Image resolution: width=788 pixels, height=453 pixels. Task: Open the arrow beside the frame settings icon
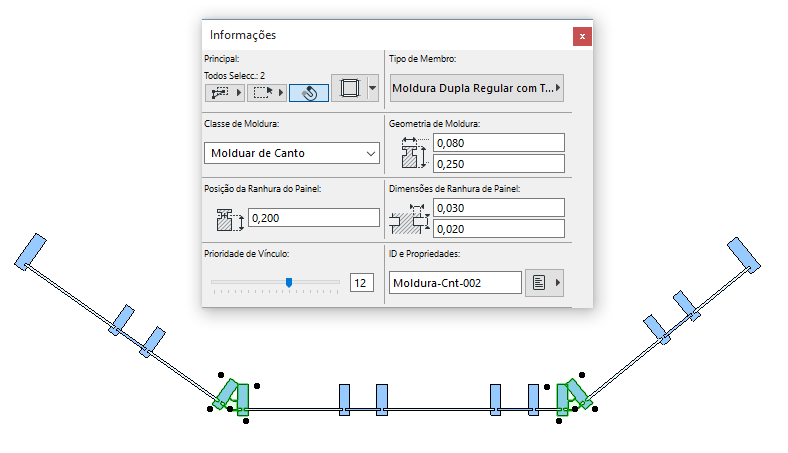(x=373, y=89)
